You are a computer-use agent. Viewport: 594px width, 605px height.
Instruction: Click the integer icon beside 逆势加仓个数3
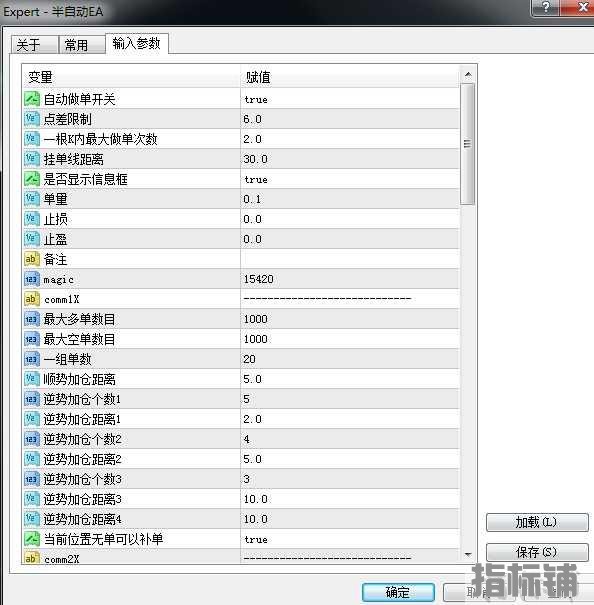(32, 480)
